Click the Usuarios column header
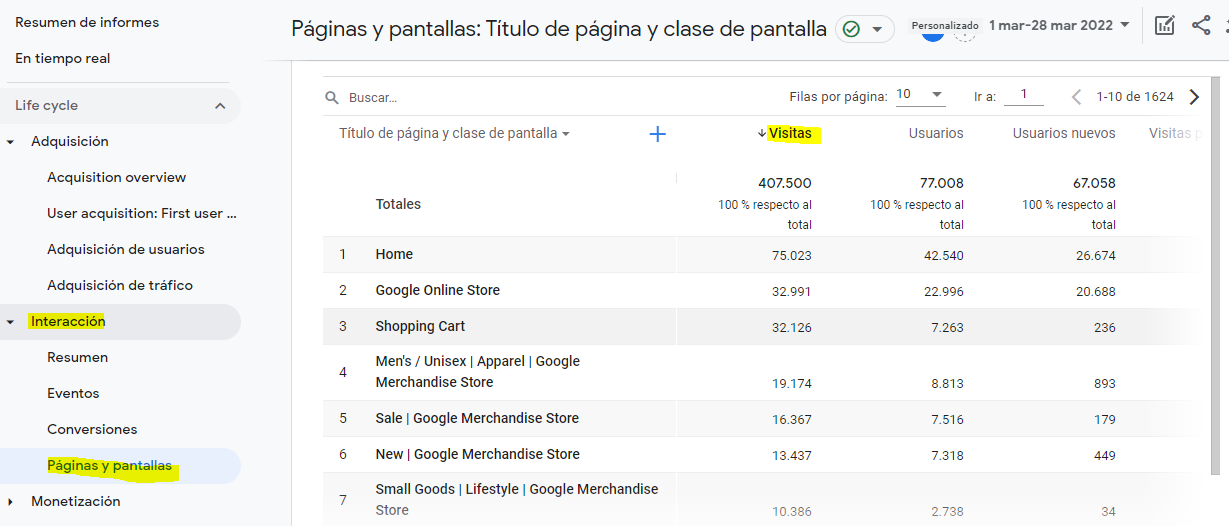Image resolution: width=1229 pixels, height=526 pixels. (935, 134)
